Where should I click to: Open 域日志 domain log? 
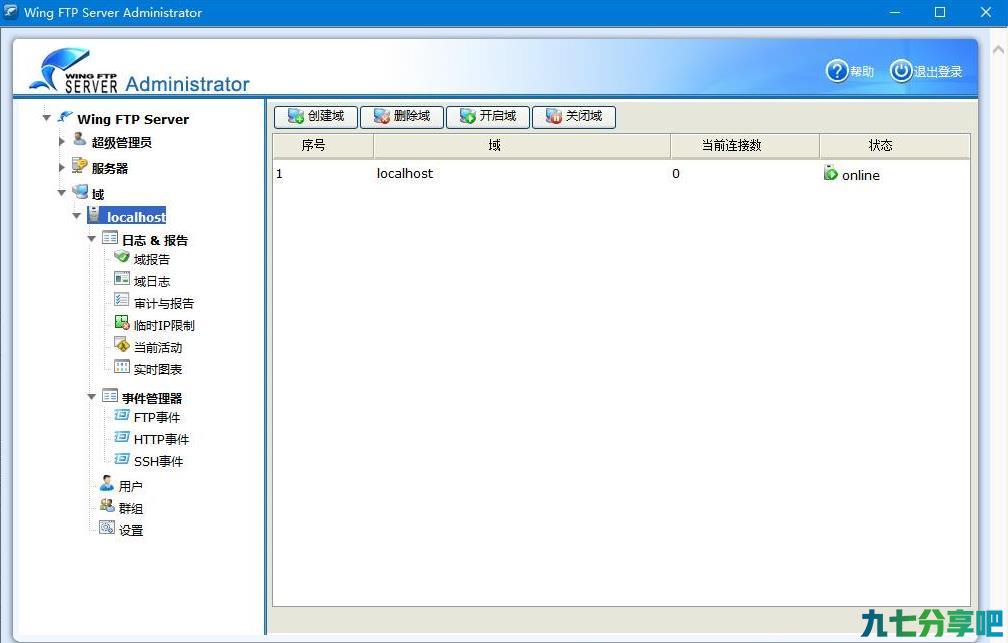[152, 282]
